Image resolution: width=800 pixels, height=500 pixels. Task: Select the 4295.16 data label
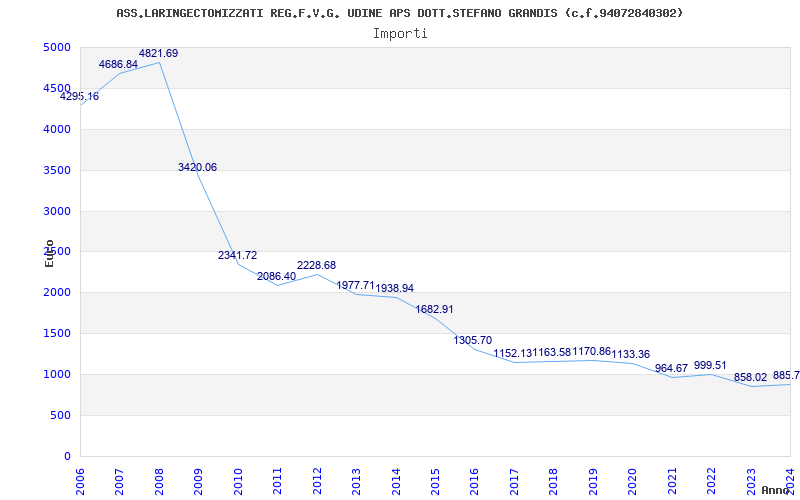[x=80, y=96]
